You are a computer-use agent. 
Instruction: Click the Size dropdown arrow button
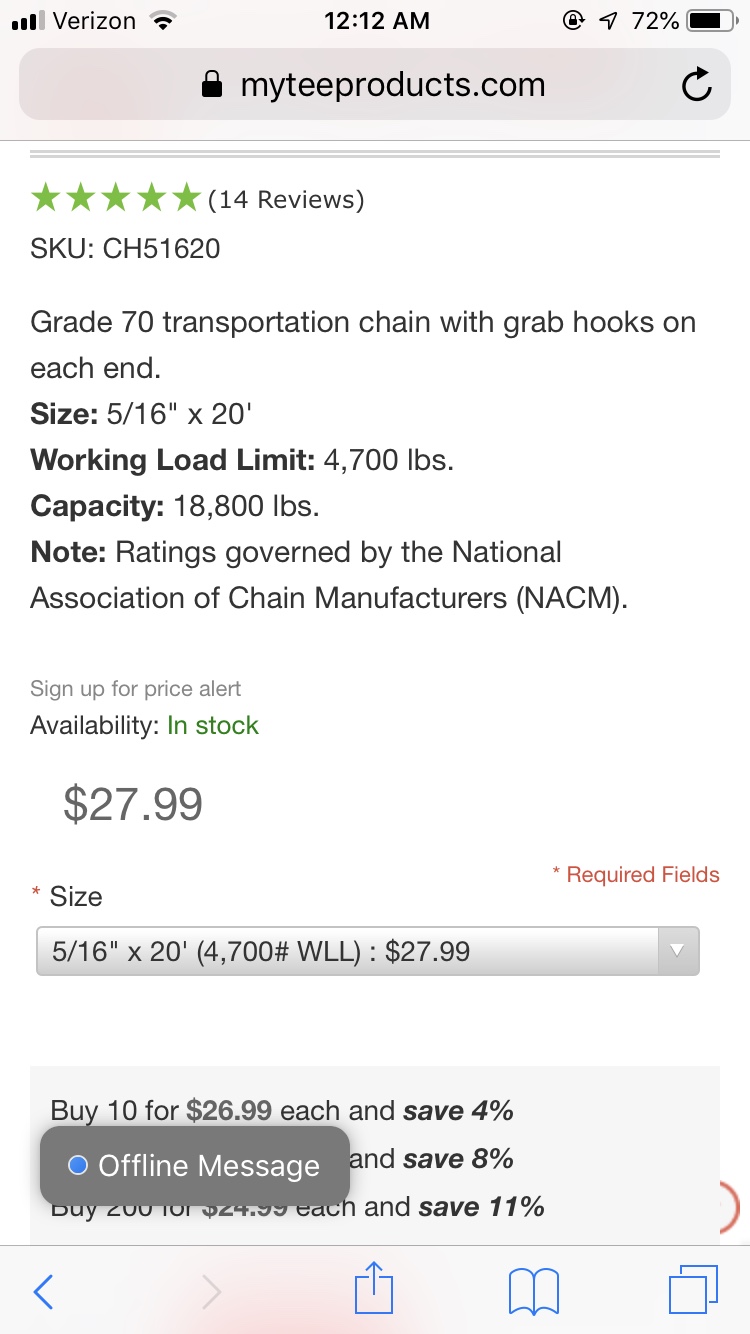(678, 951)
